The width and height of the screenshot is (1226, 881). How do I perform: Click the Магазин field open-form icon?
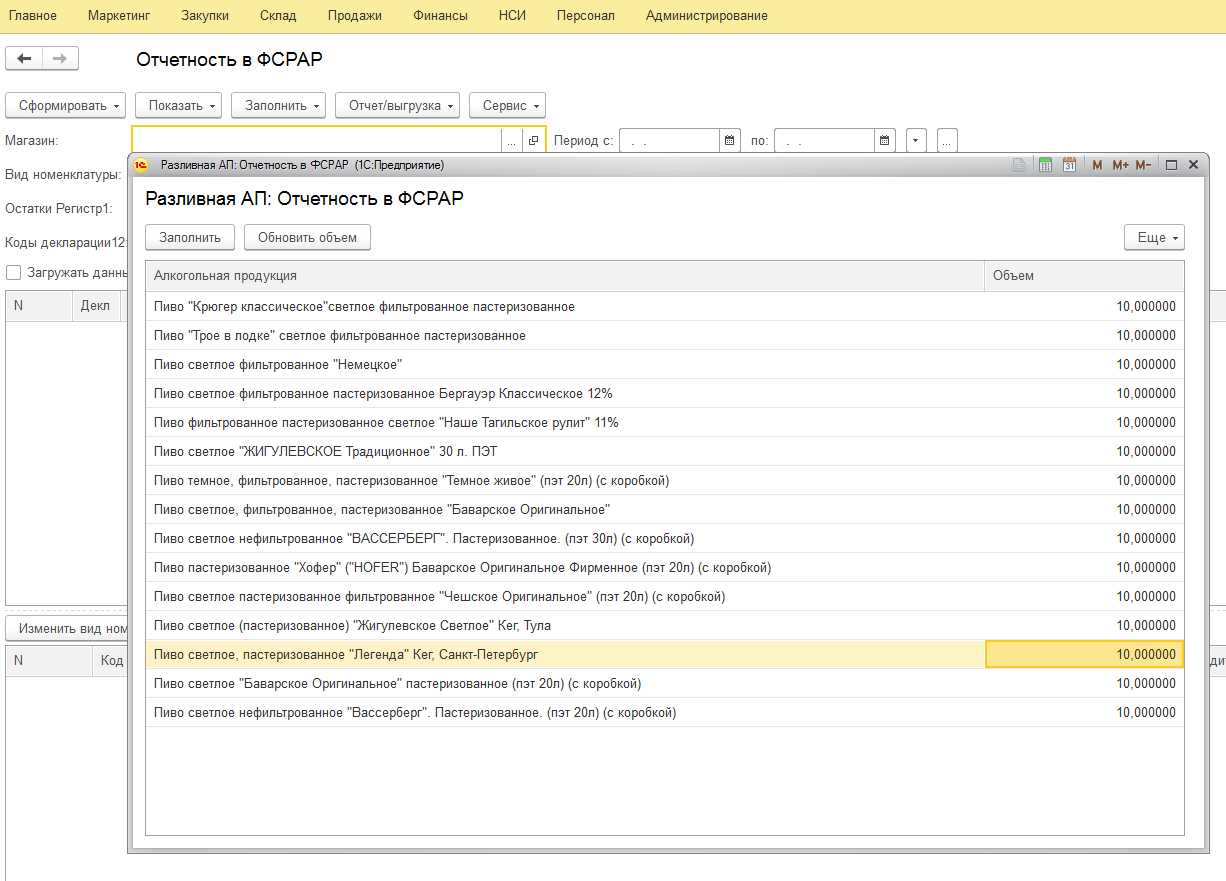(533, 141)
